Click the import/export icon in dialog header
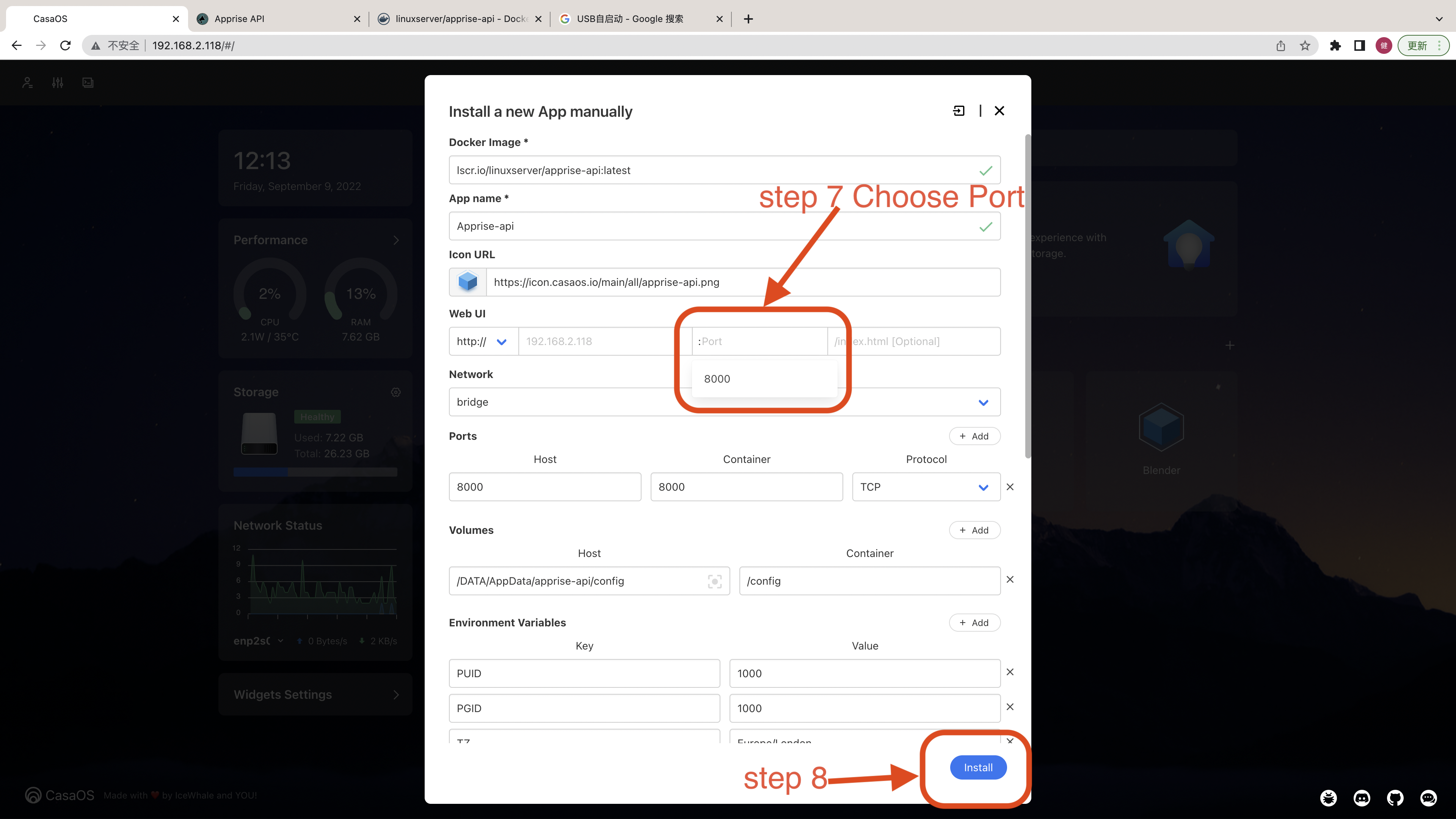The image size is (1456, 819). 959,111
